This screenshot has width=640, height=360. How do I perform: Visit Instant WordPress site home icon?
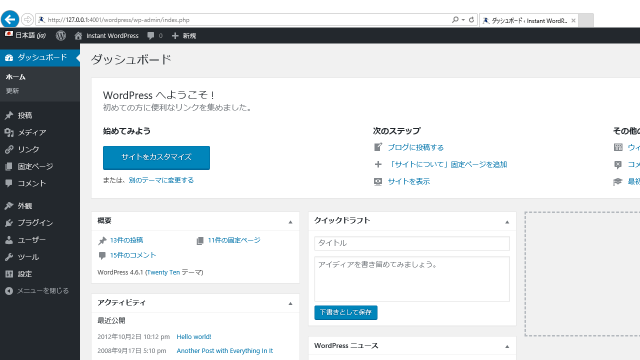[x=78, y=36]
